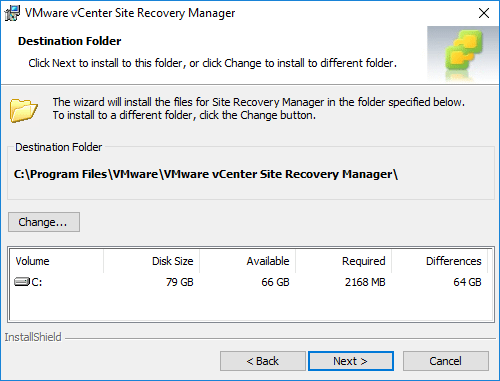The width and height of the screenshot is (500, 381).
Task: Click the installer icon in title bar
Action: [12, 13]
